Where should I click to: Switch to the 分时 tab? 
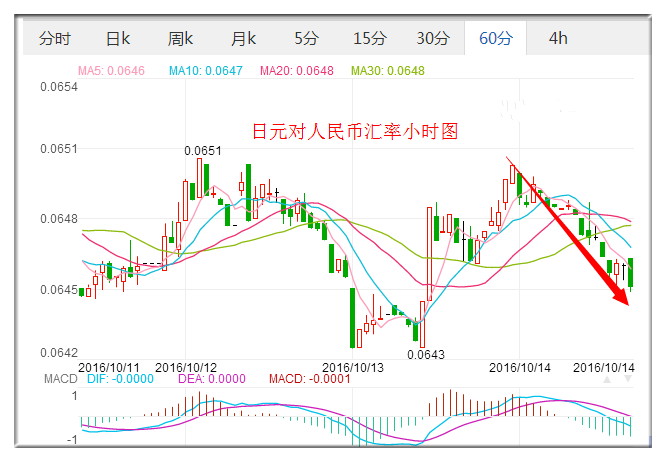55,39
